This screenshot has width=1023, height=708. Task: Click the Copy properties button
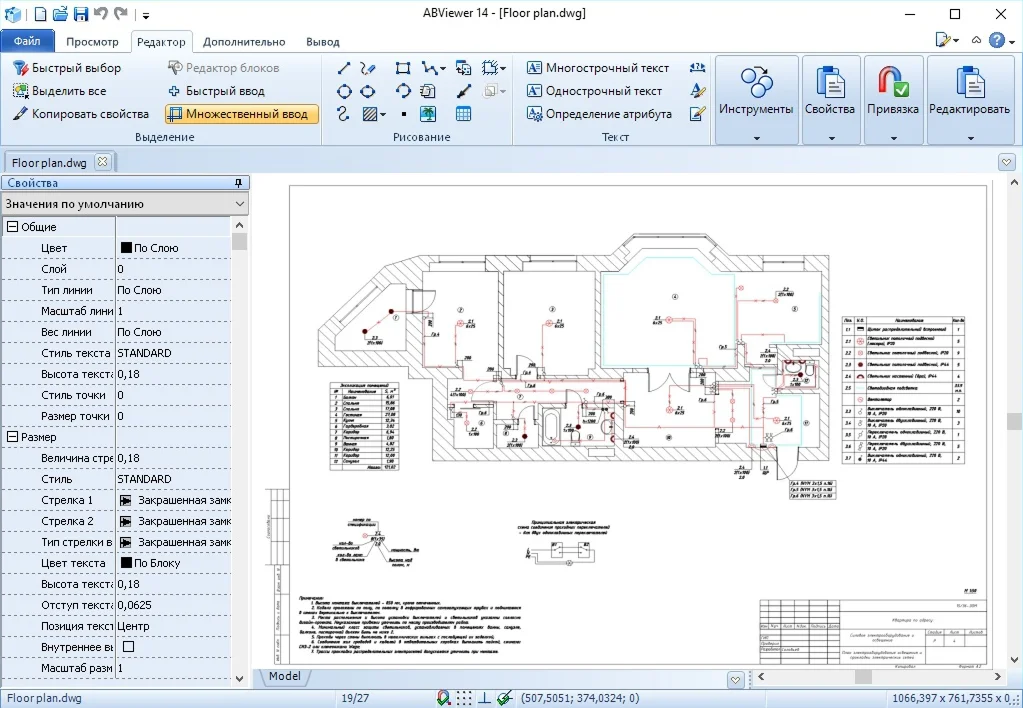[80, 114]
